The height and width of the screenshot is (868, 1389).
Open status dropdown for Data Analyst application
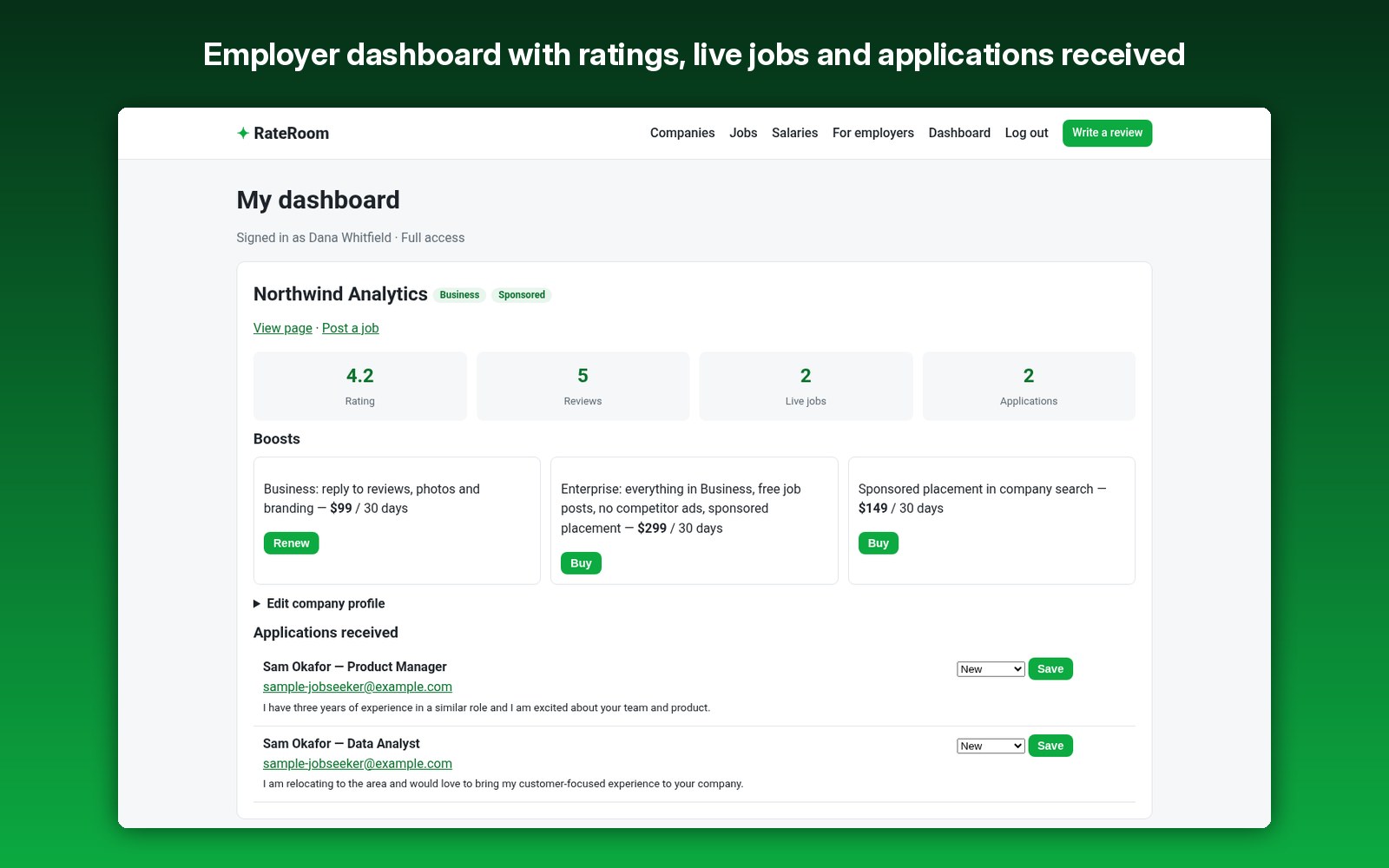click(991, 746)
